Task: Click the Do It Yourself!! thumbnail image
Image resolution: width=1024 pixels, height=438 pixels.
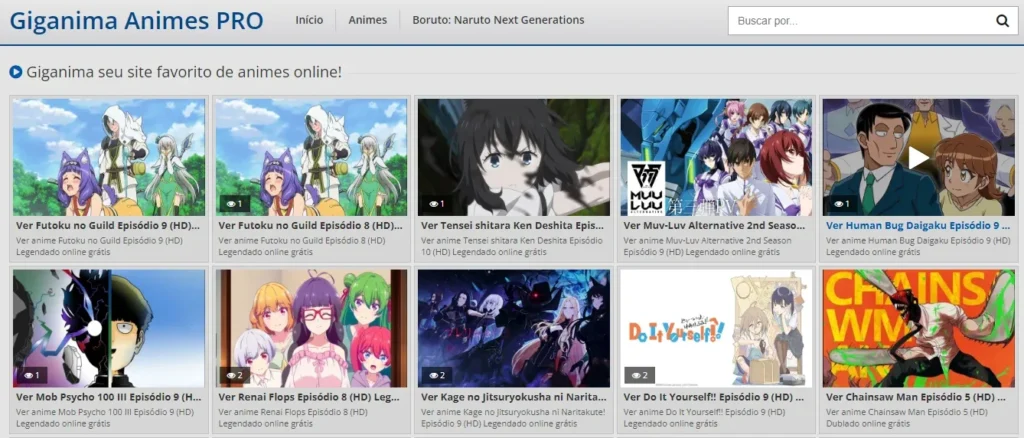Action: coord(716,328)
